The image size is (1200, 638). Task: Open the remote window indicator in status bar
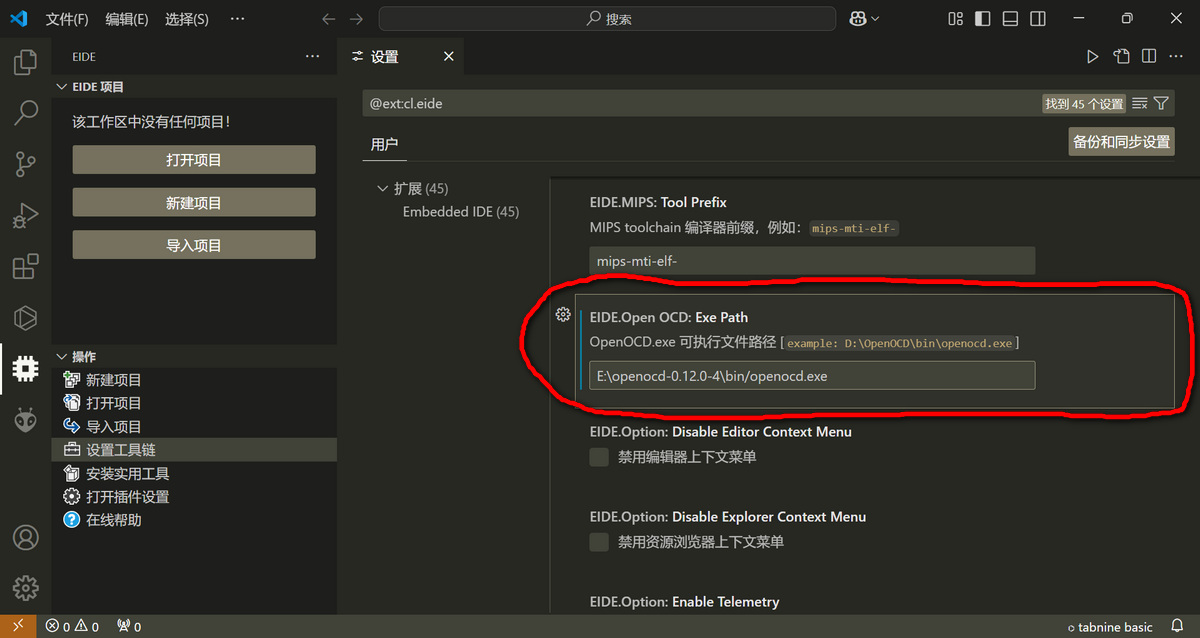coord(18,627)
